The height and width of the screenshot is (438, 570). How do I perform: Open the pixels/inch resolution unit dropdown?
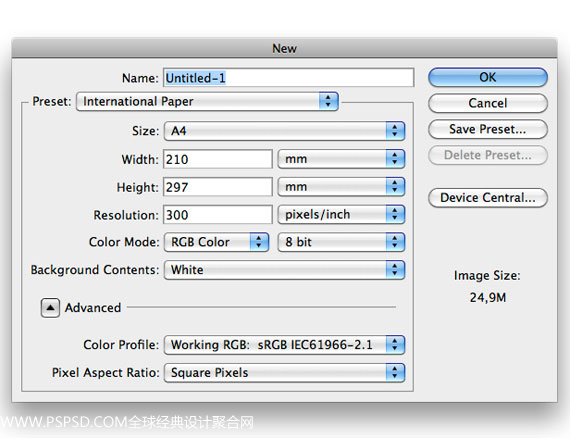pos(341,214)
